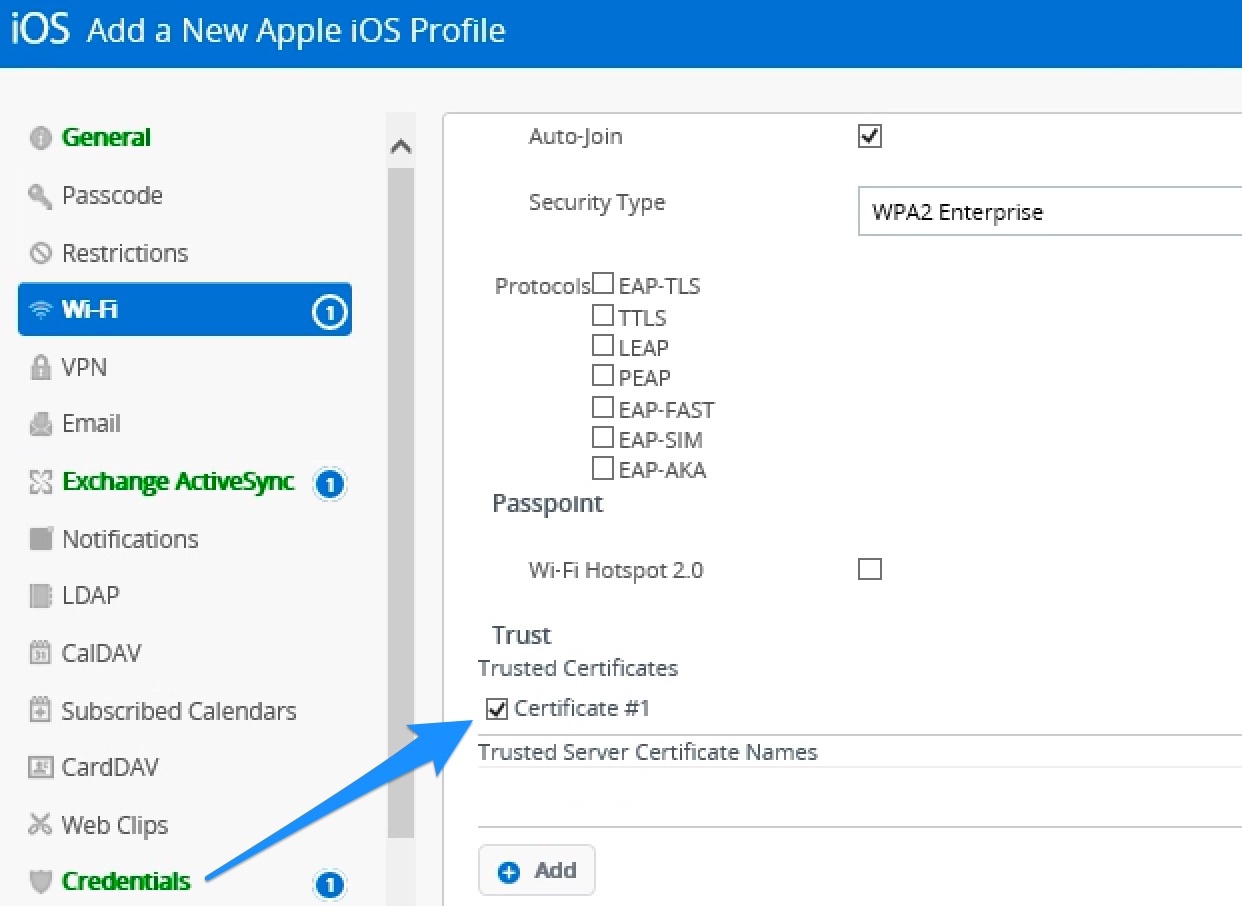Enable the EAP-TLS protocol checkbox
Image resolution: width=1242 pixels, height=906 pixels.
[x=603, y=285]
